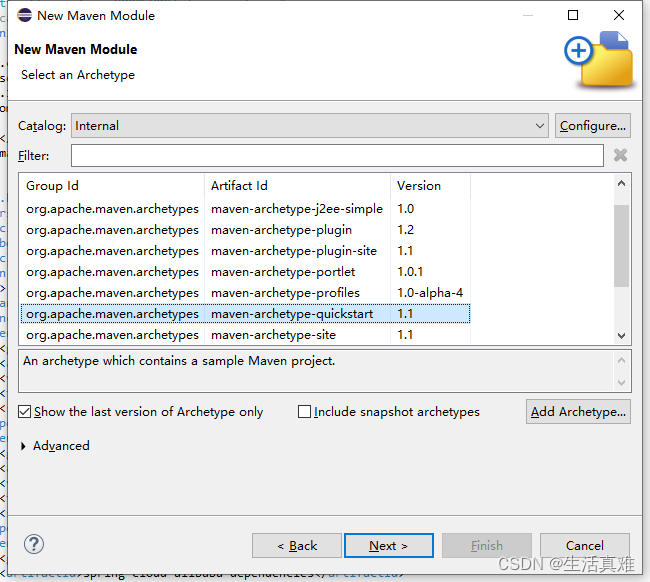
Task: Click the description box scroll up arrow
Action: click(621, 360)
